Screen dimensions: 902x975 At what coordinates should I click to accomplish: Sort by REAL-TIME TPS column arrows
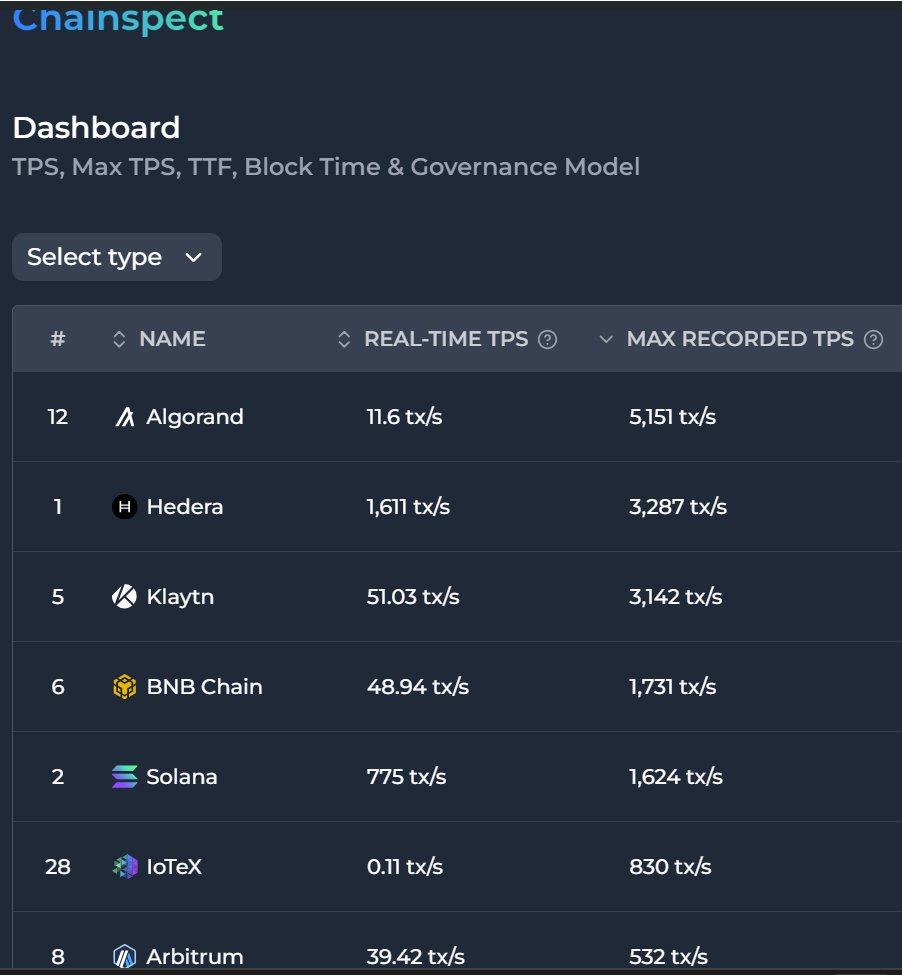[x=344, y=339]
